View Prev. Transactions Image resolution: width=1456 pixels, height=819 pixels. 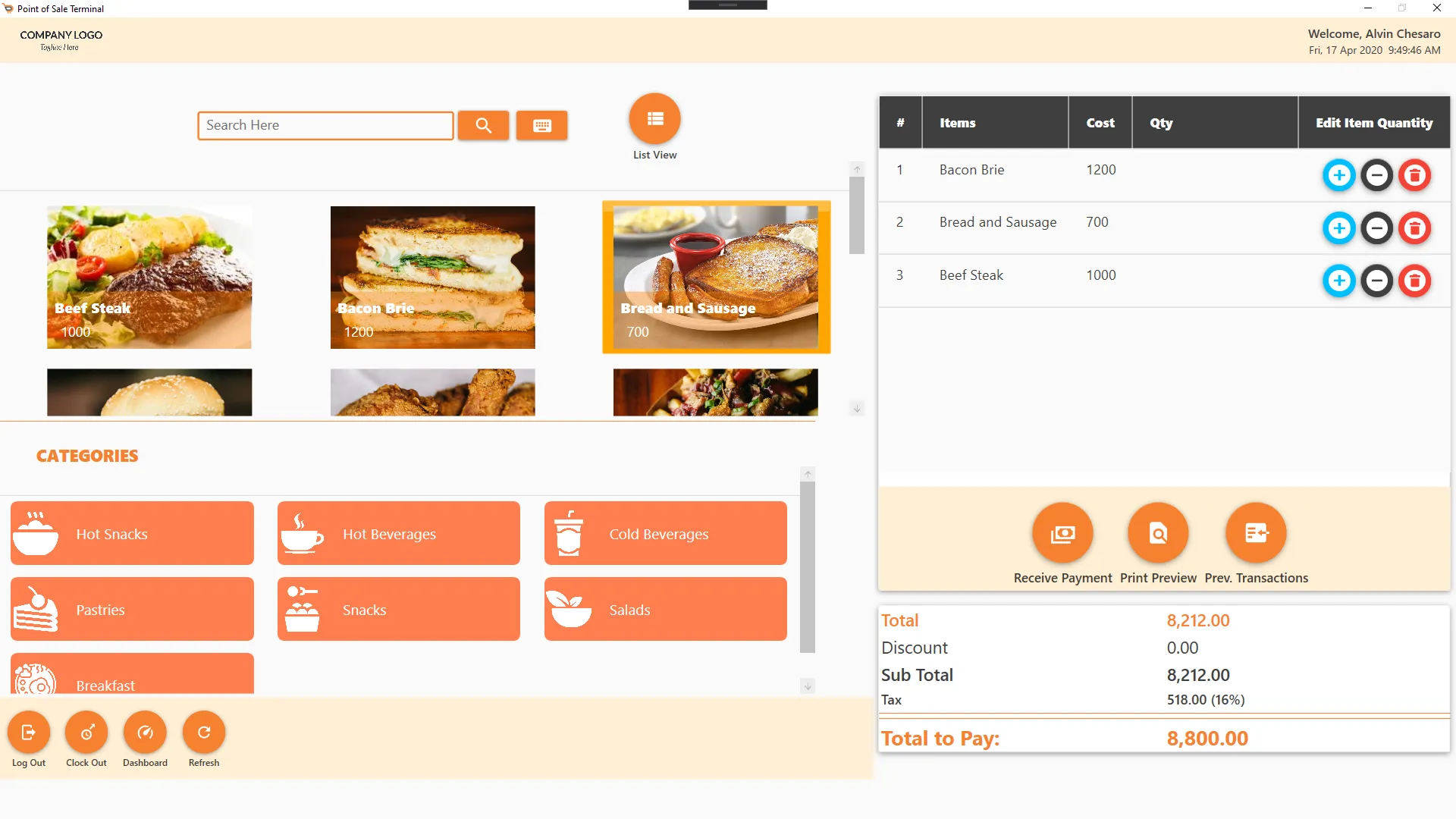click(1256, 534)
